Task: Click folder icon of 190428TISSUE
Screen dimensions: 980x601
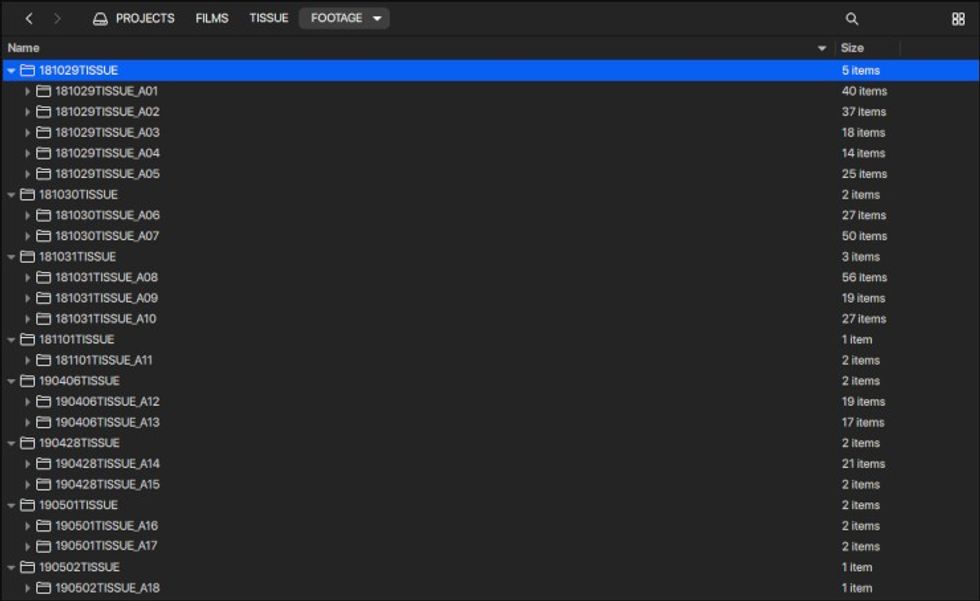Action: pos(28,442)
